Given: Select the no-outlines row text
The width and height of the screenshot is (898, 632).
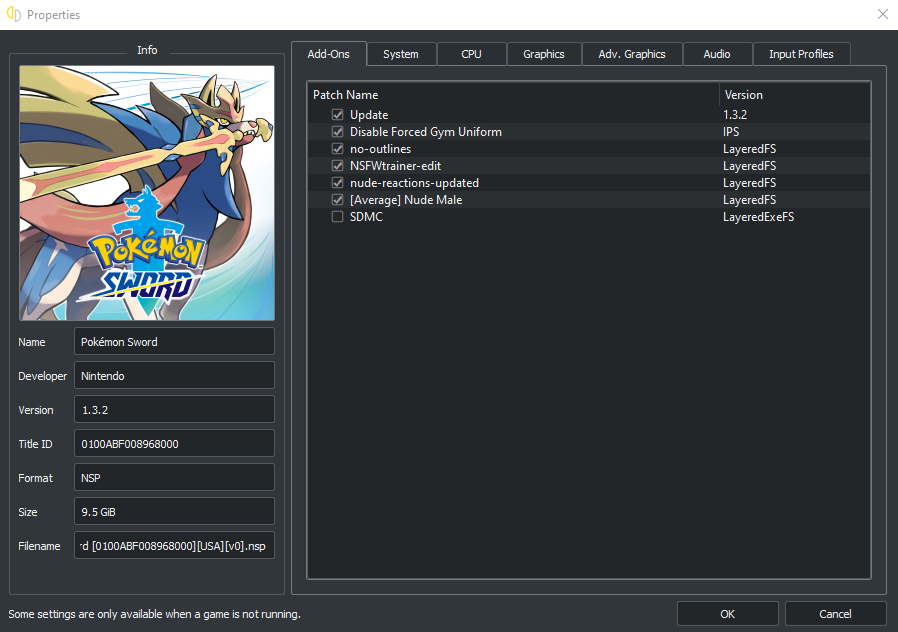Looking at the screenshot, I should 380,149.
